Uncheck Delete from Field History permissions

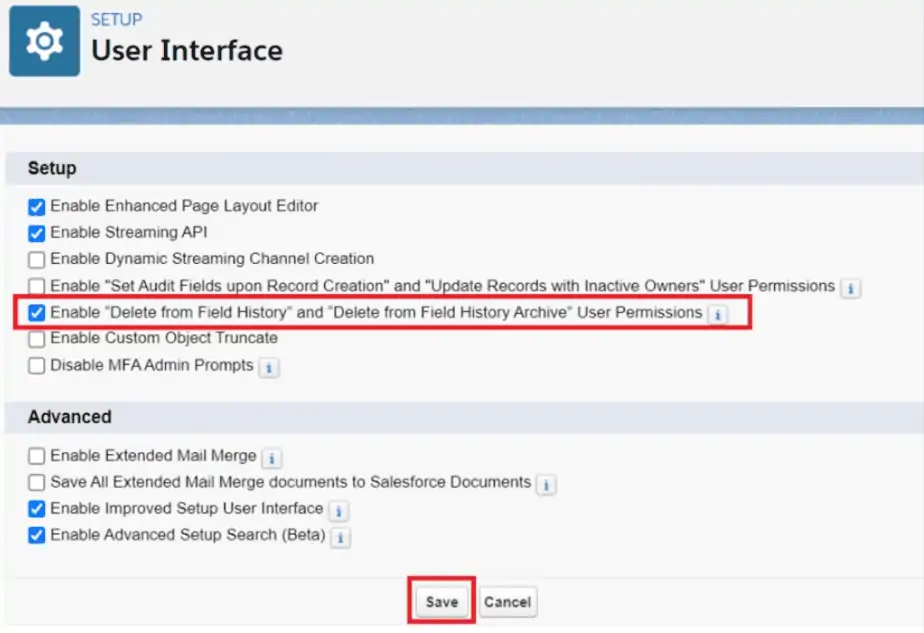[x=36, y=313]
